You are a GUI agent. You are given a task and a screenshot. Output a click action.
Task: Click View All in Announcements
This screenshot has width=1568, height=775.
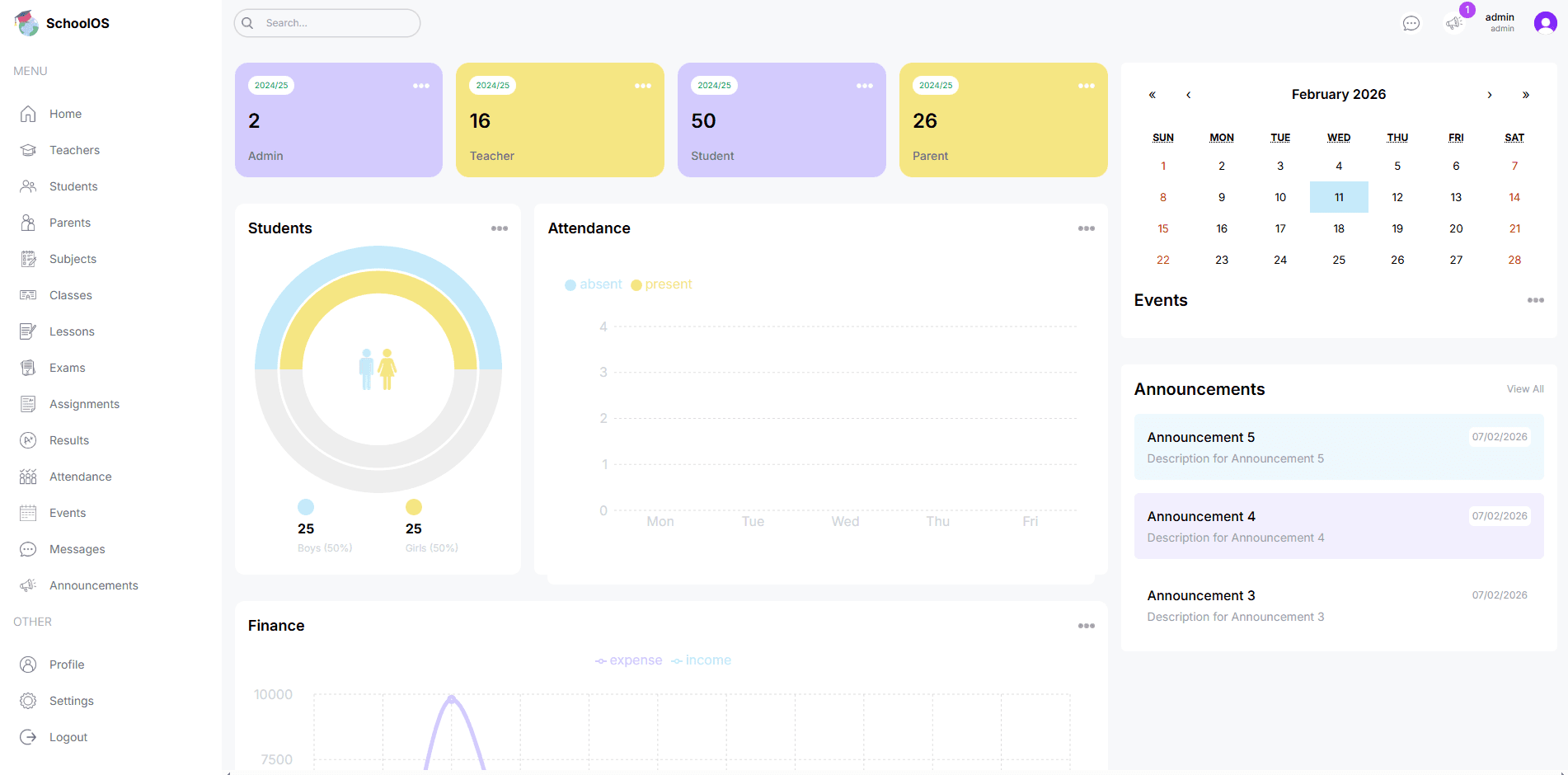click(x=1524, y=389)
